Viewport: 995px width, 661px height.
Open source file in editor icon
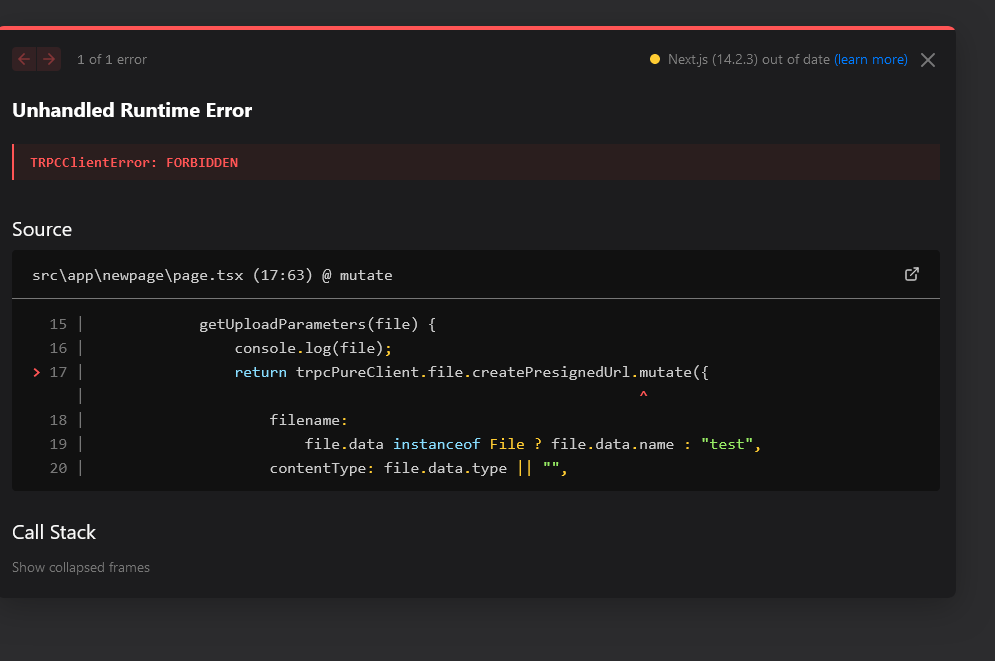point(912,274)
